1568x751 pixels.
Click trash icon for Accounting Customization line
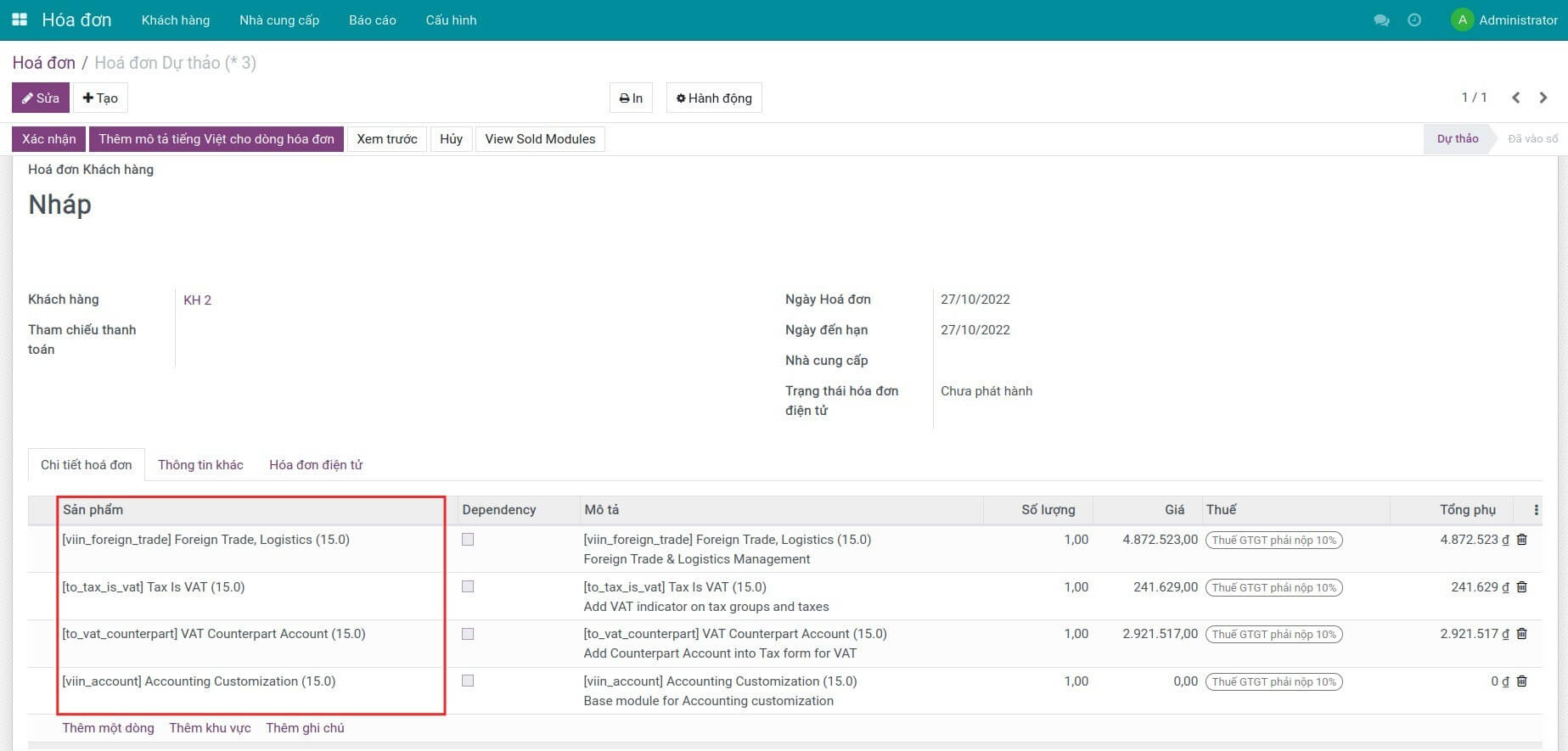point(1522,681)
